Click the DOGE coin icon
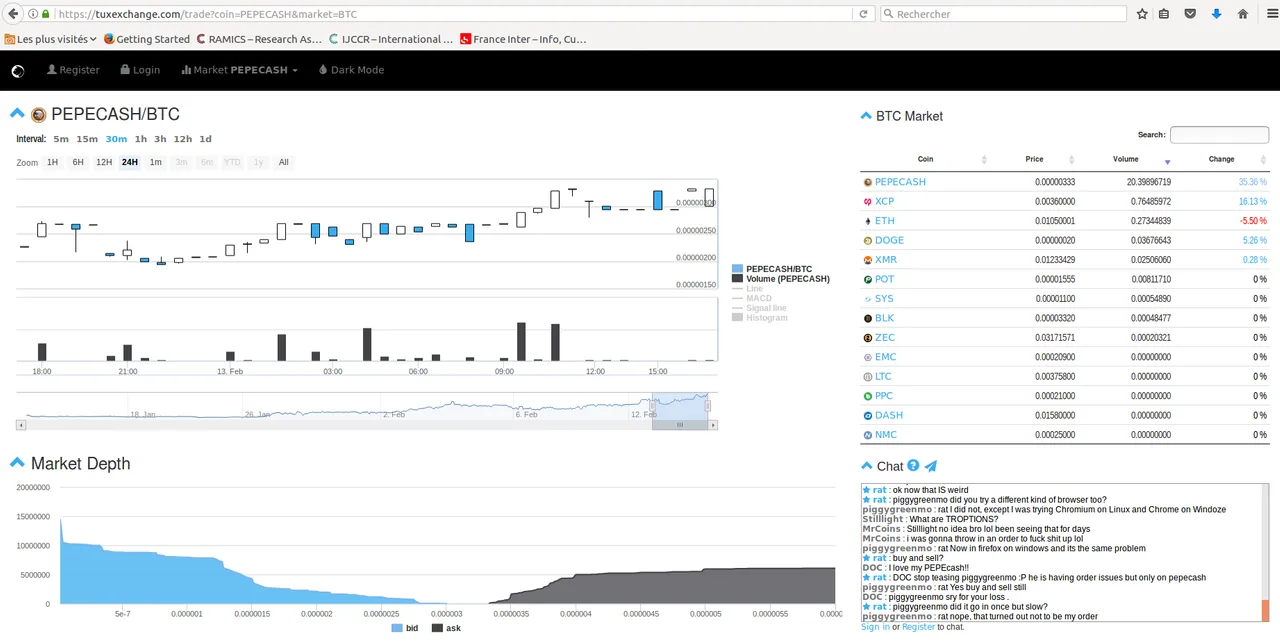Screen dimensions: 1280x644 pos(867,241)
